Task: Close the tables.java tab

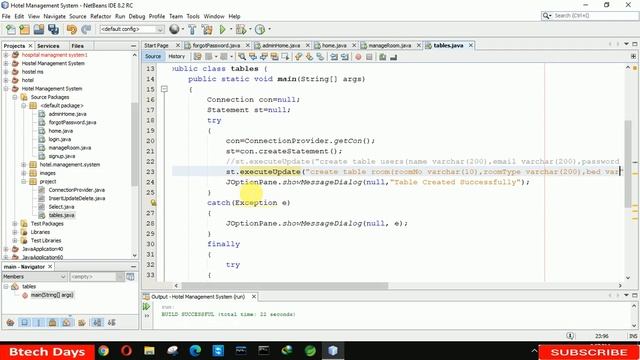Action: pos(471,45)
